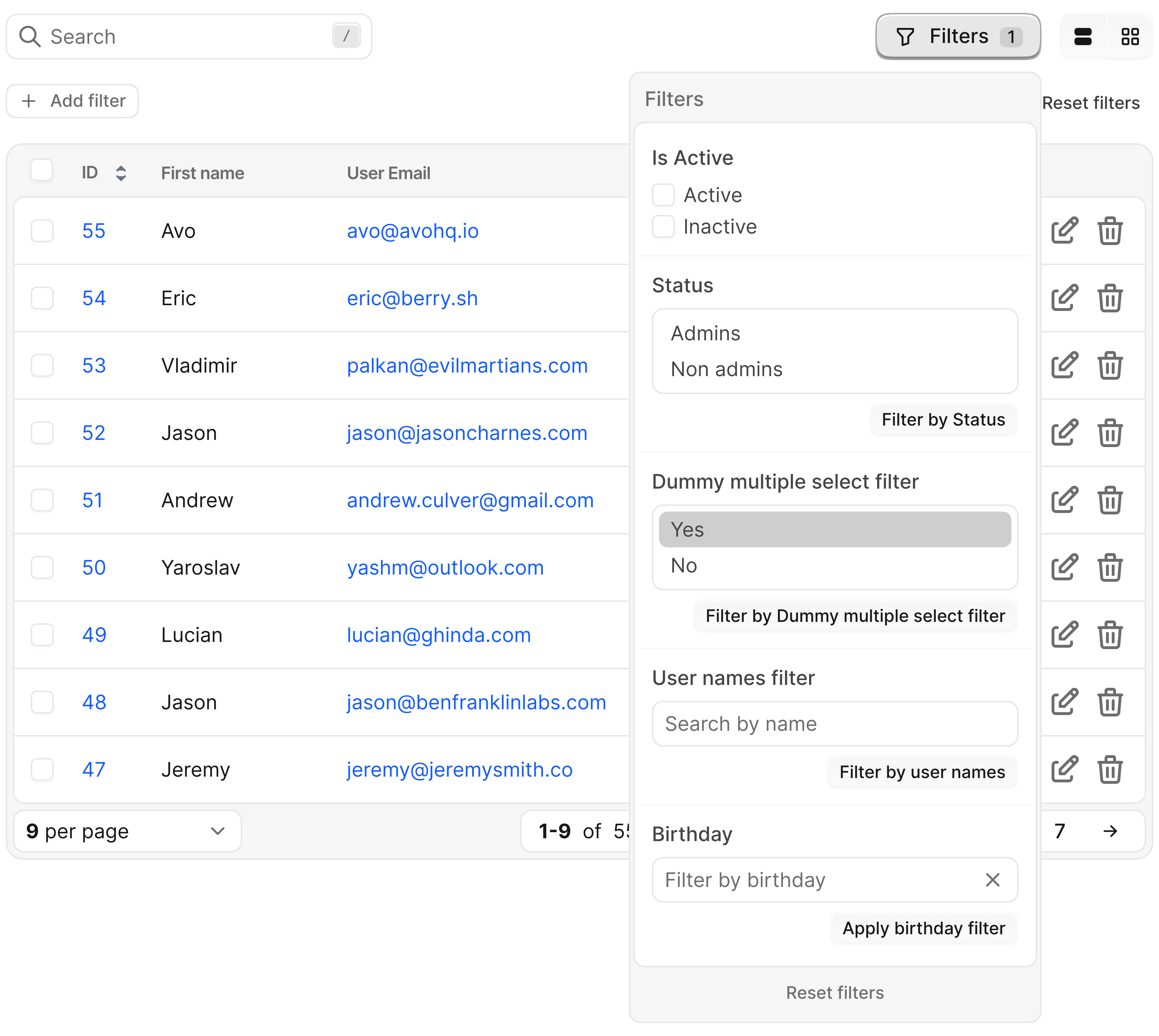
Task: Click Filter by user names button
Action: 922,772
